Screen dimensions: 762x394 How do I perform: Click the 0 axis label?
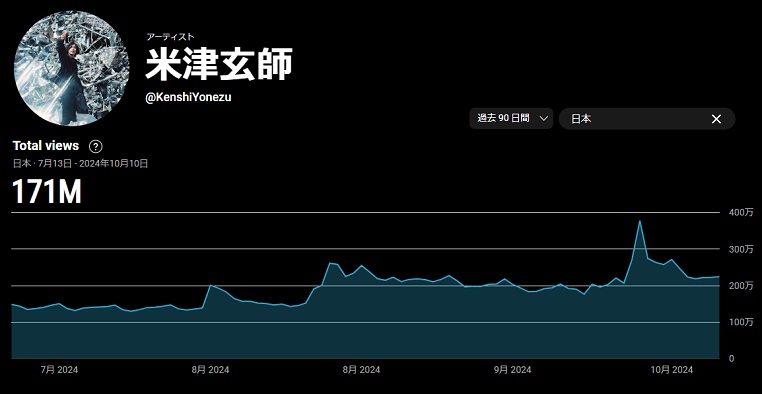(731, 359)
